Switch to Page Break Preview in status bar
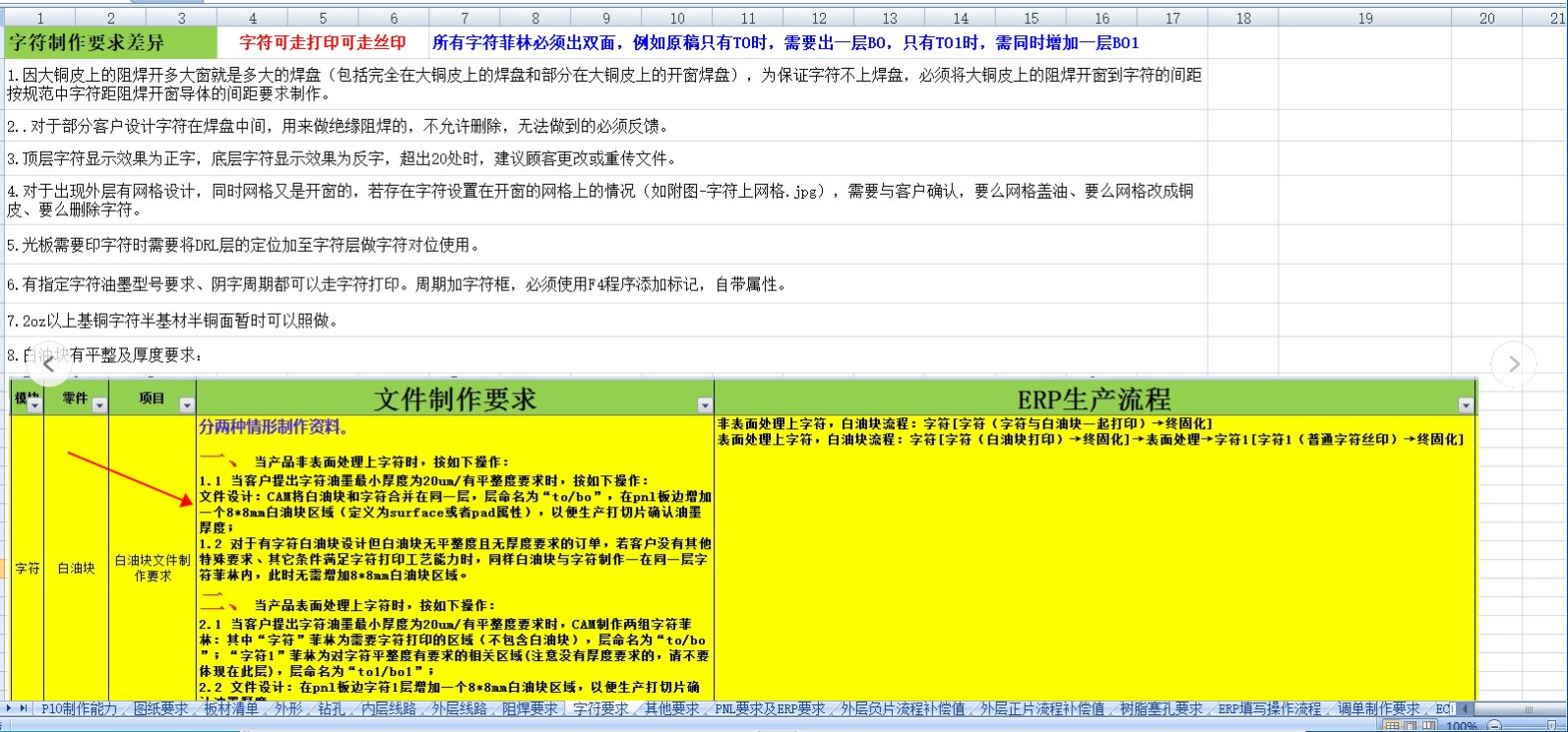Screen dimensions: 1568x732 1430,726
